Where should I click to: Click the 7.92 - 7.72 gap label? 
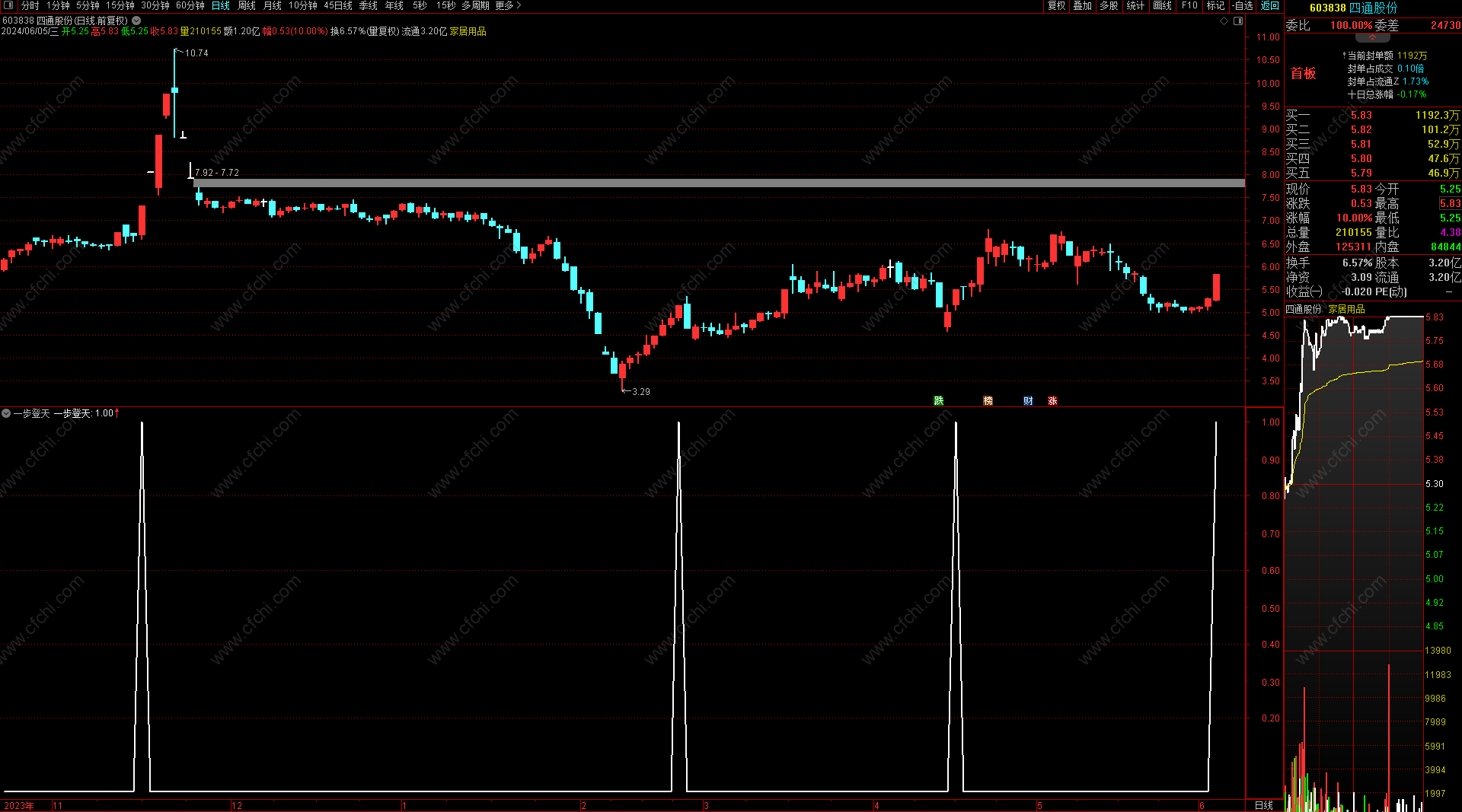[x=217, y=173]
